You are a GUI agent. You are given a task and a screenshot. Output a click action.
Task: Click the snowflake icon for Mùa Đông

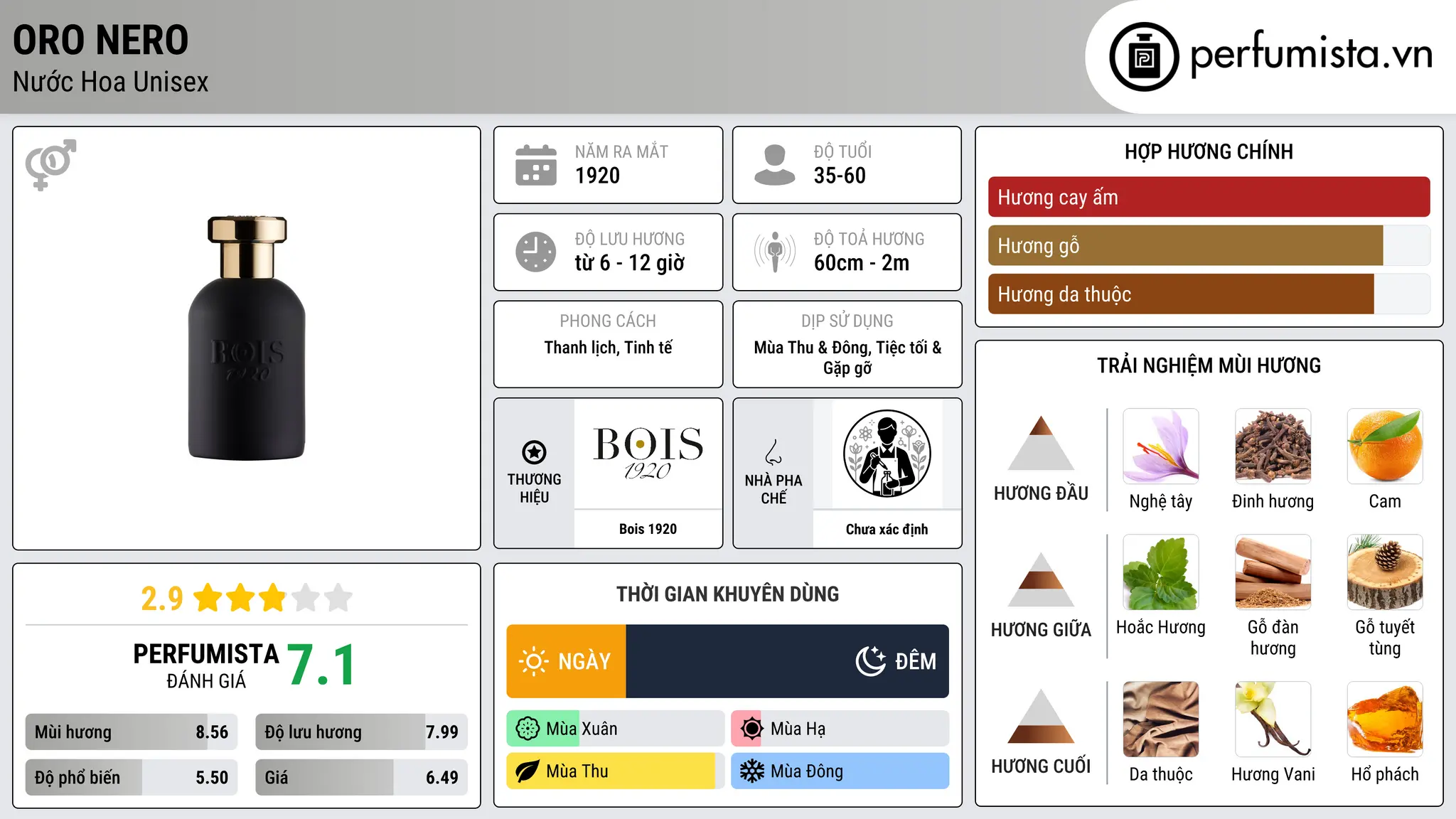click(x=751, y=771)
